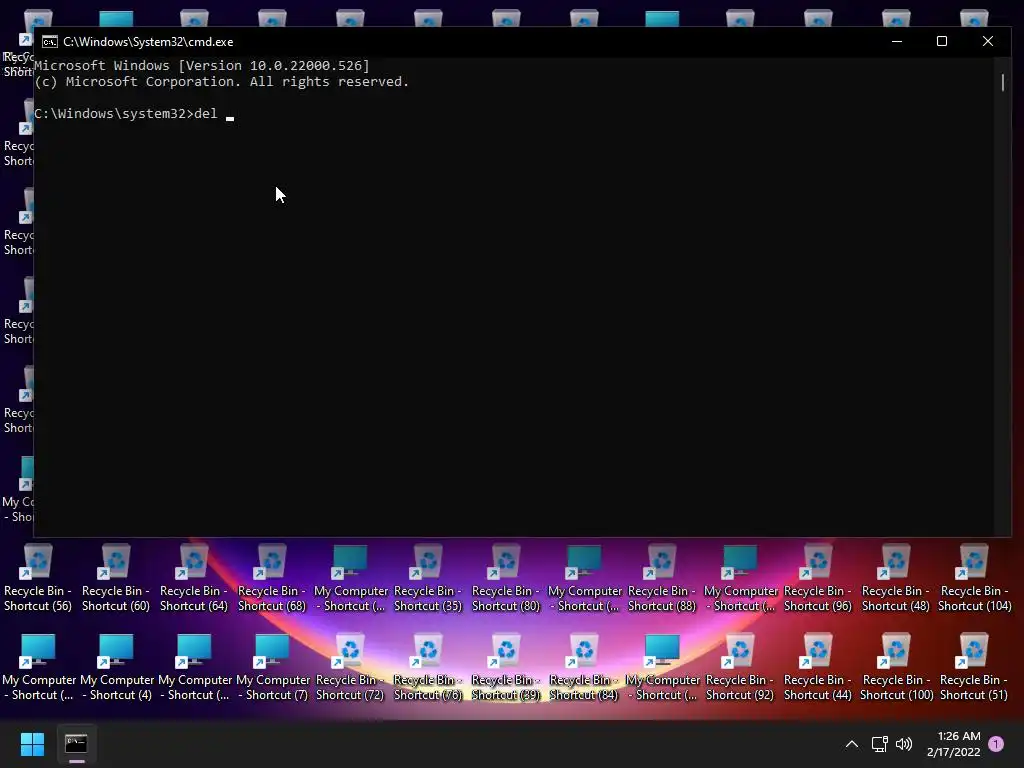Click Recycle Bin - Shortcut (100) icon
Image resolution: width=1024 pixels, height=768 pixels.
(896, 667)
